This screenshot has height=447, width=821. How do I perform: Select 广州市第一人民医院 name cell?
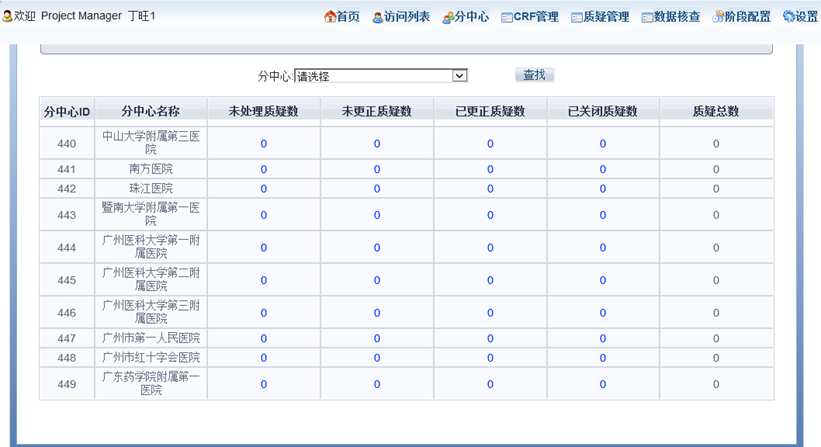[x=151, y=338]
